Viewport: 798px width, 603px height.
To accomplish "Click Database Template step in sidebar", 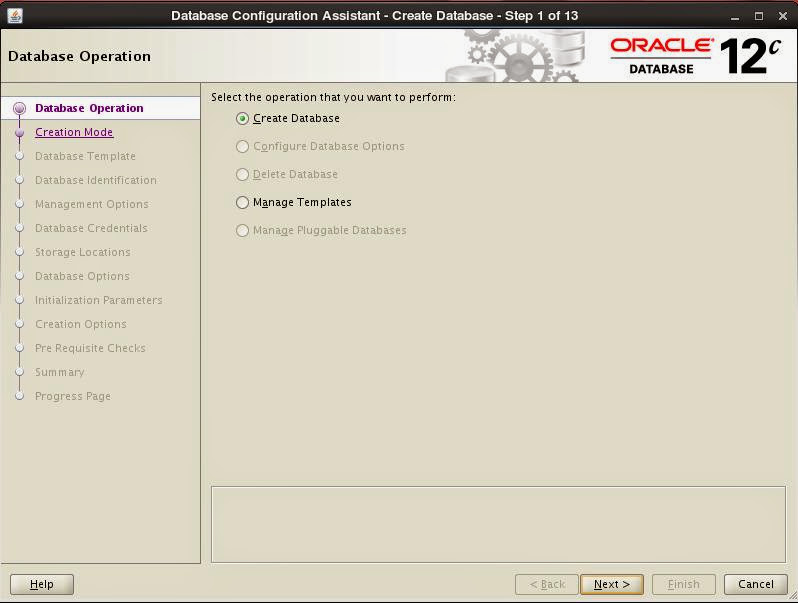I will click(x=85, y=156).
